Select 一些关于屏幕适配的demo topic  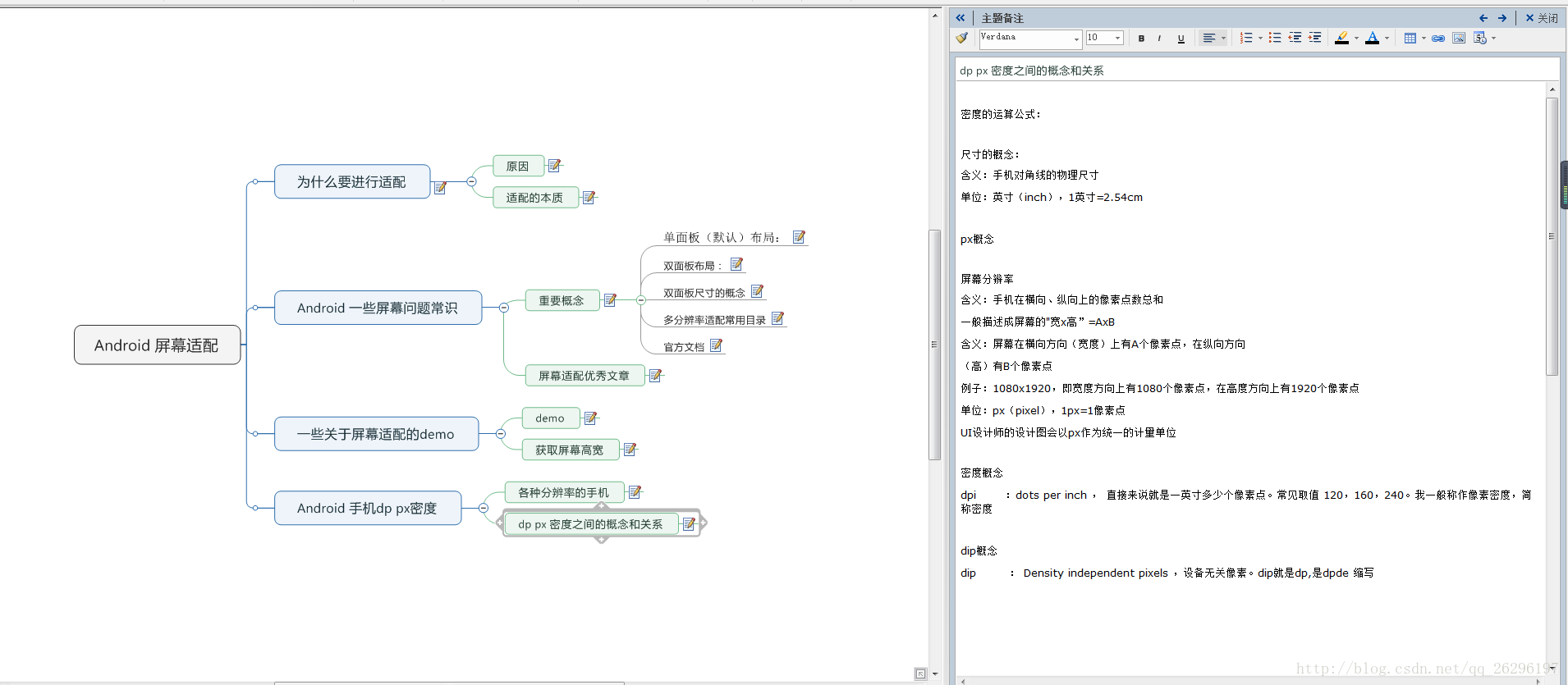pos(376,434)
